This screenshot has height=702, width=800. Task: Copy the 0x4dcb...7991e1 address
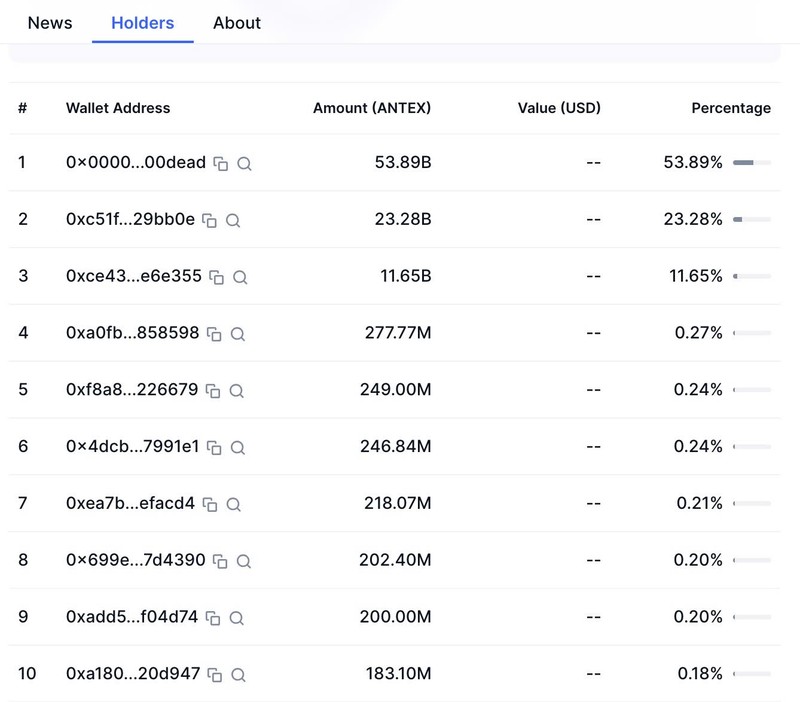point(214,448)
